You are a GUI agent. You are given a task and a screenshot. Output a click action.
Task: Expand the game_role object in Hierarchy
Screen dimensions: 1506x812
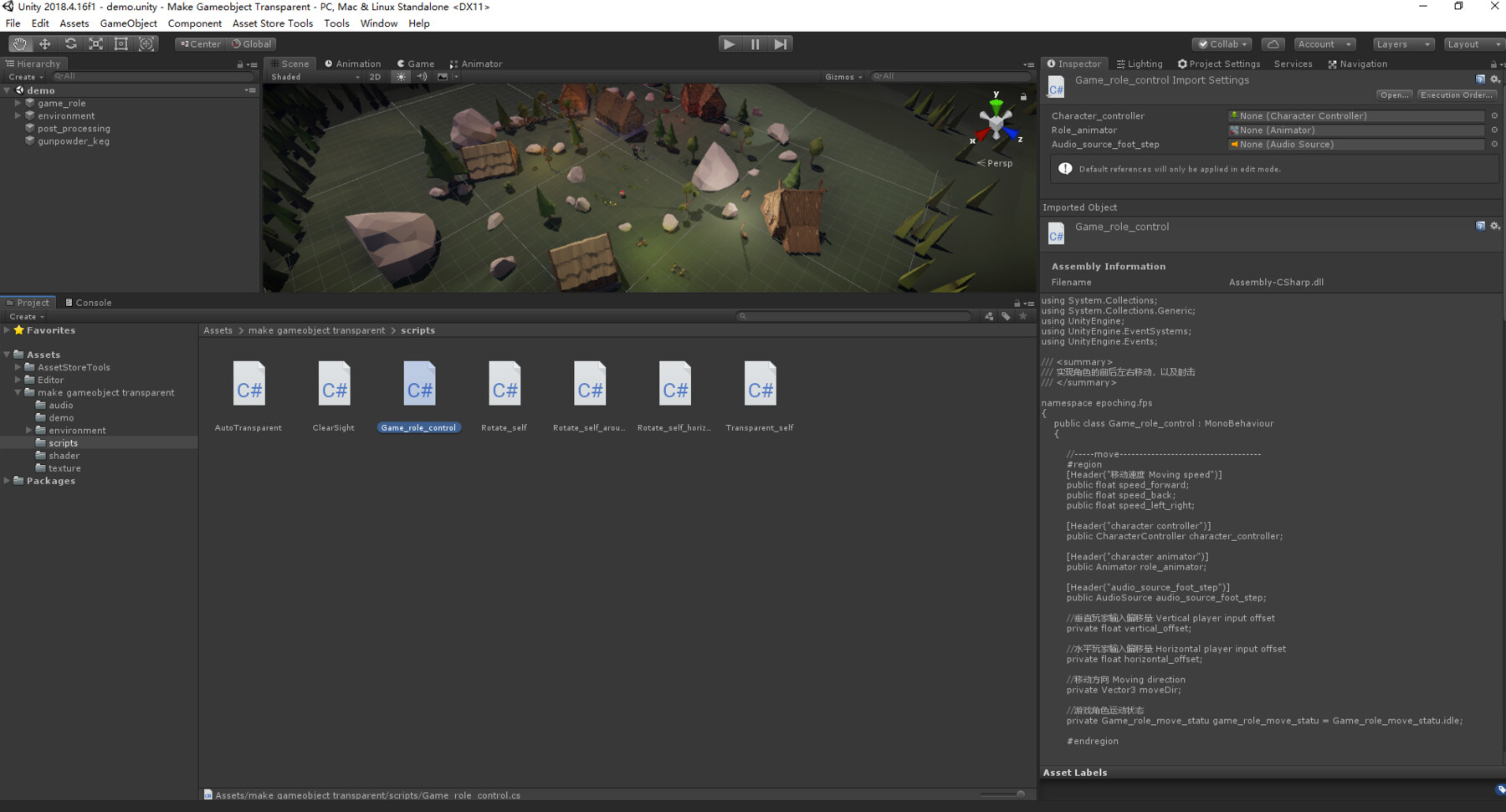18,103
